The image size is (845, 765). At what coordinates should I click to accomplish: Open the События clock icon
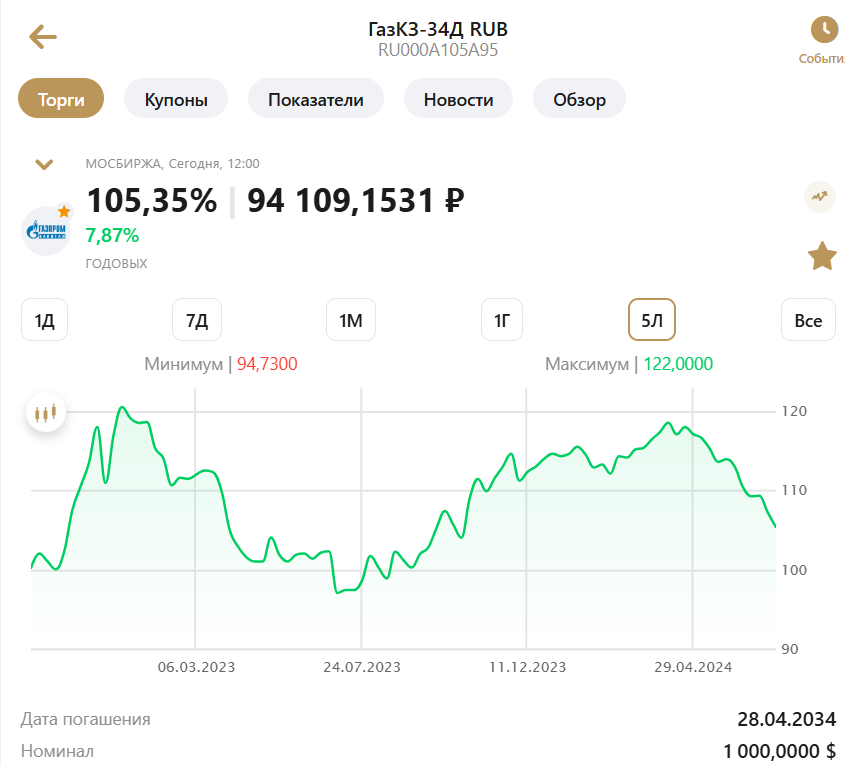pyautogui.click(x=824, y=30)
